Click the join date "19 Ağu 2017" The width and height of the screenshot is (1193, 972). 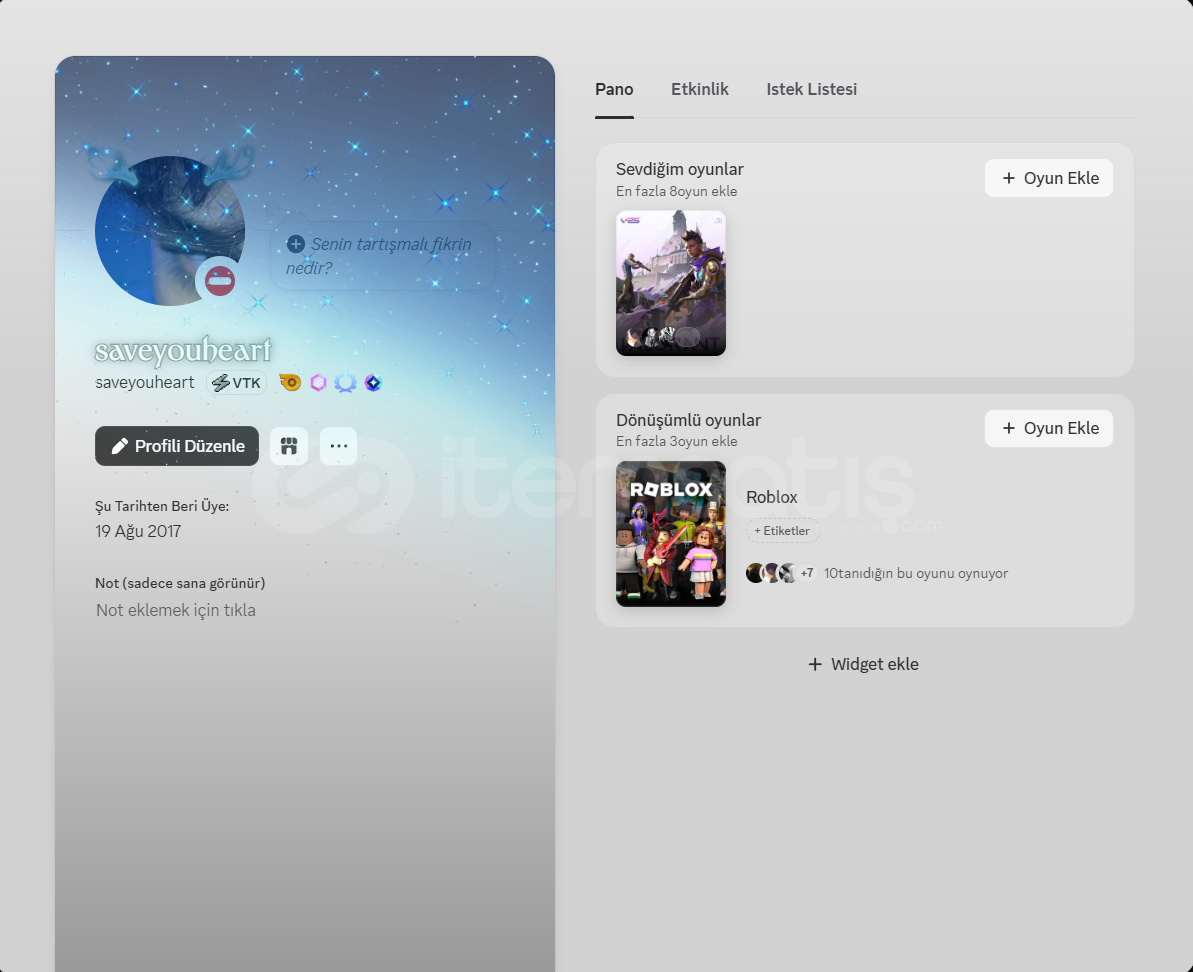(x=138, y=531)
